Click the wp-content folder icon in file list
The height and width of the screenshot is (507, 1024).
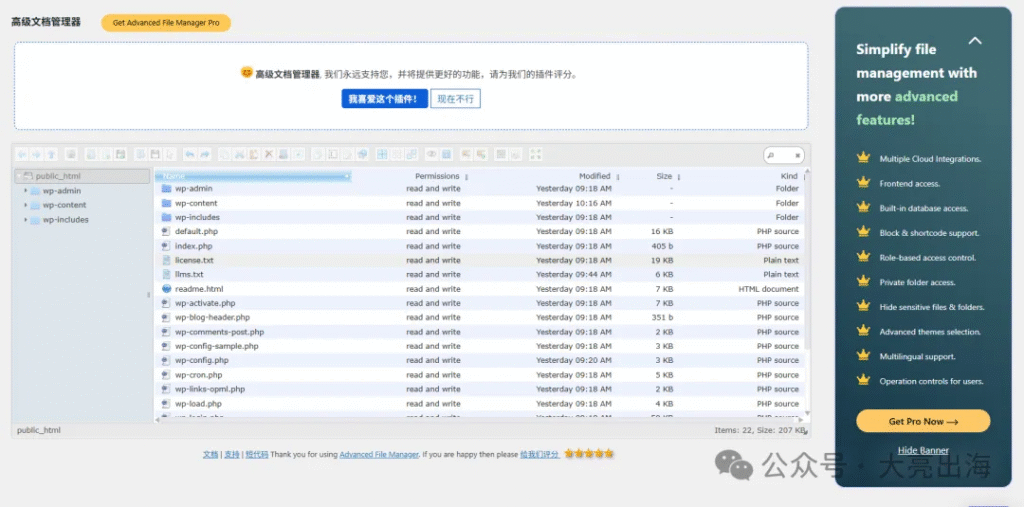[166, 203]
